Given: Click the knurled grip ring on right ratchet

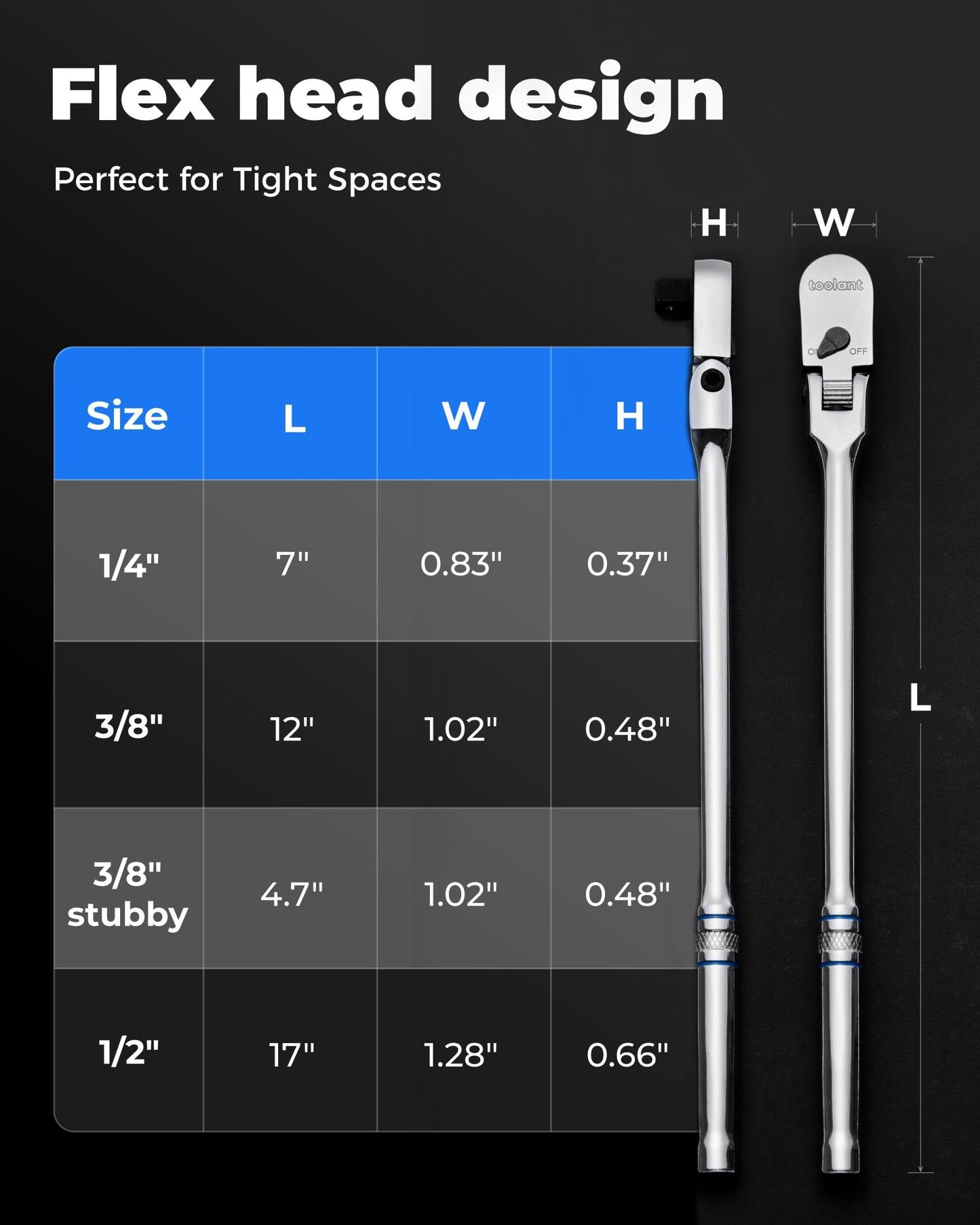Looking at the screenshot, I should 840,942.
